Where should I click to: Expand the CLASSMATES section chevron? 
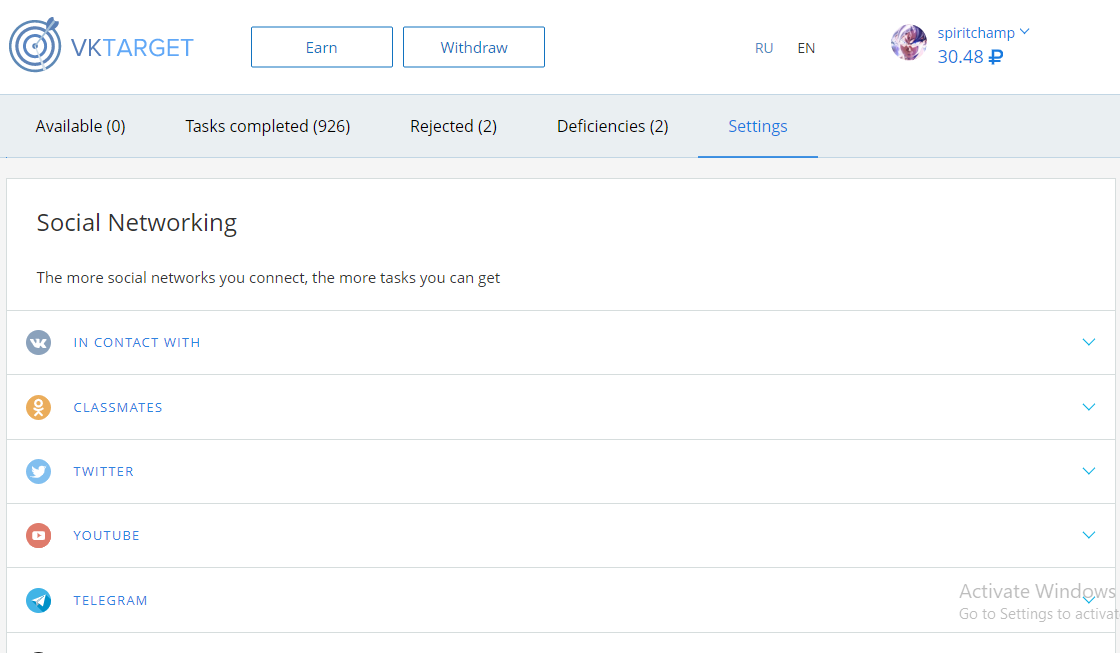click(1089, 407)
